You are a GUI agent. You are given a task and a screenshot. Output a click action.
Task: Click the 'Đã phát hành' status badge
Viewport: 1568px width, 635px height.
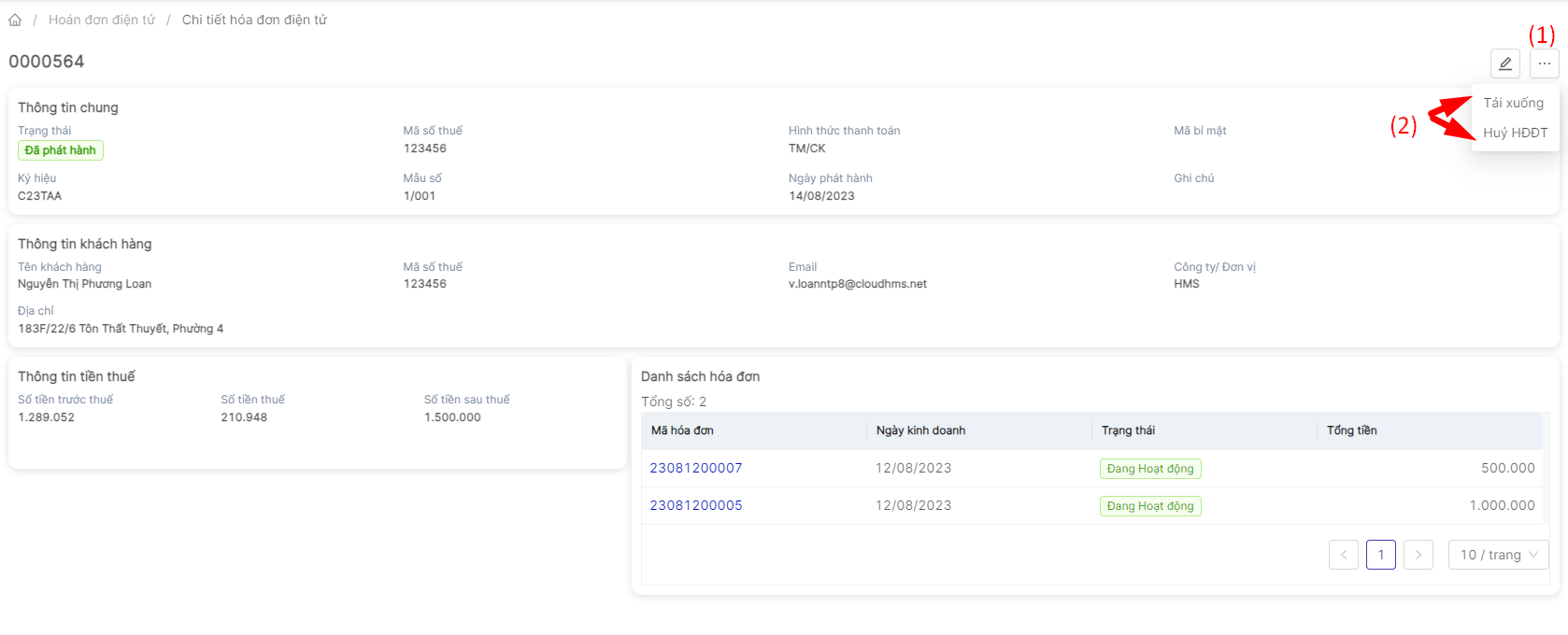click(x=61, y=150)
